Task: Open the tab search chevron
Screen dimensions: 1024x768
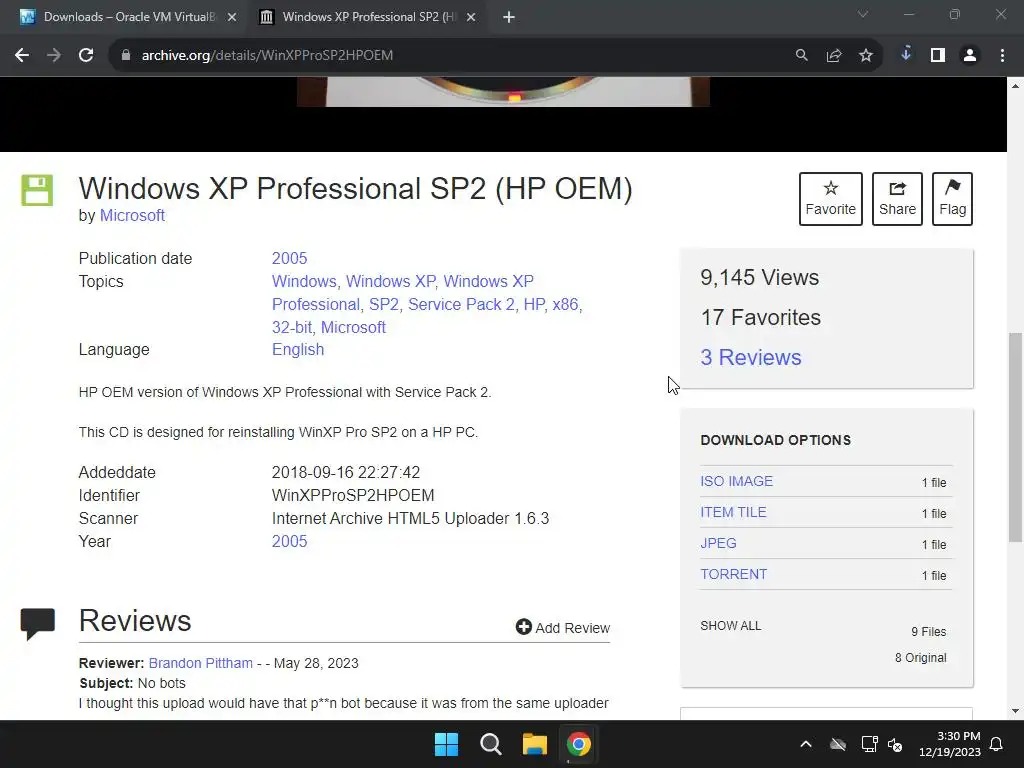Action: click(863, 14)
